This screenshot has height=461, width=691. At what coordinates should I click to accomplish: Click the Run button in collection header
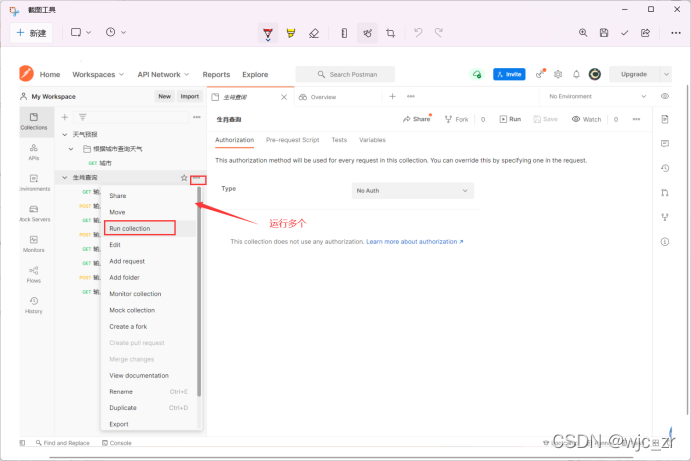[510, 119]
